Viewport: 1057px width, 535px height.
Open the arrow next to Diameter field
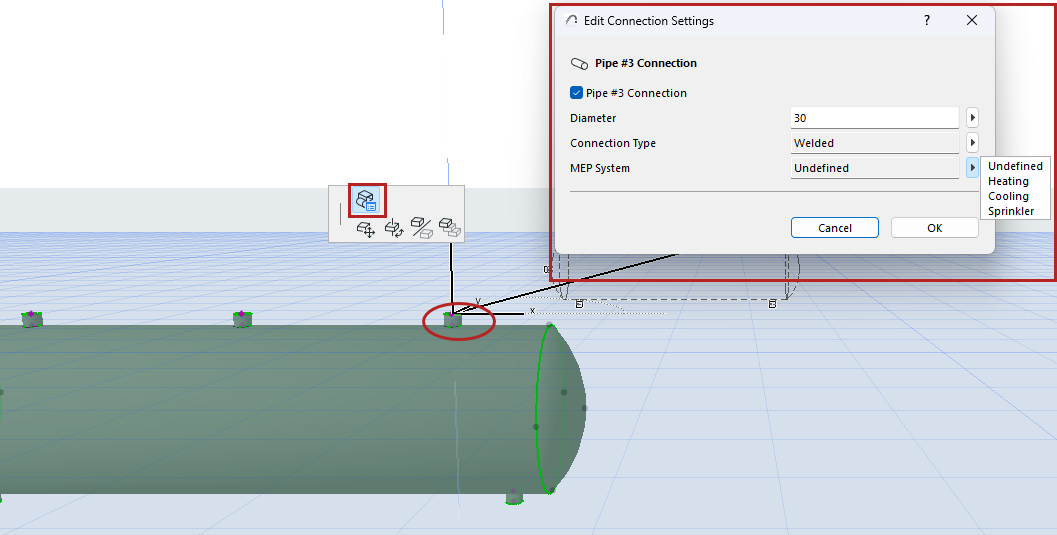[x=972, y=118]
